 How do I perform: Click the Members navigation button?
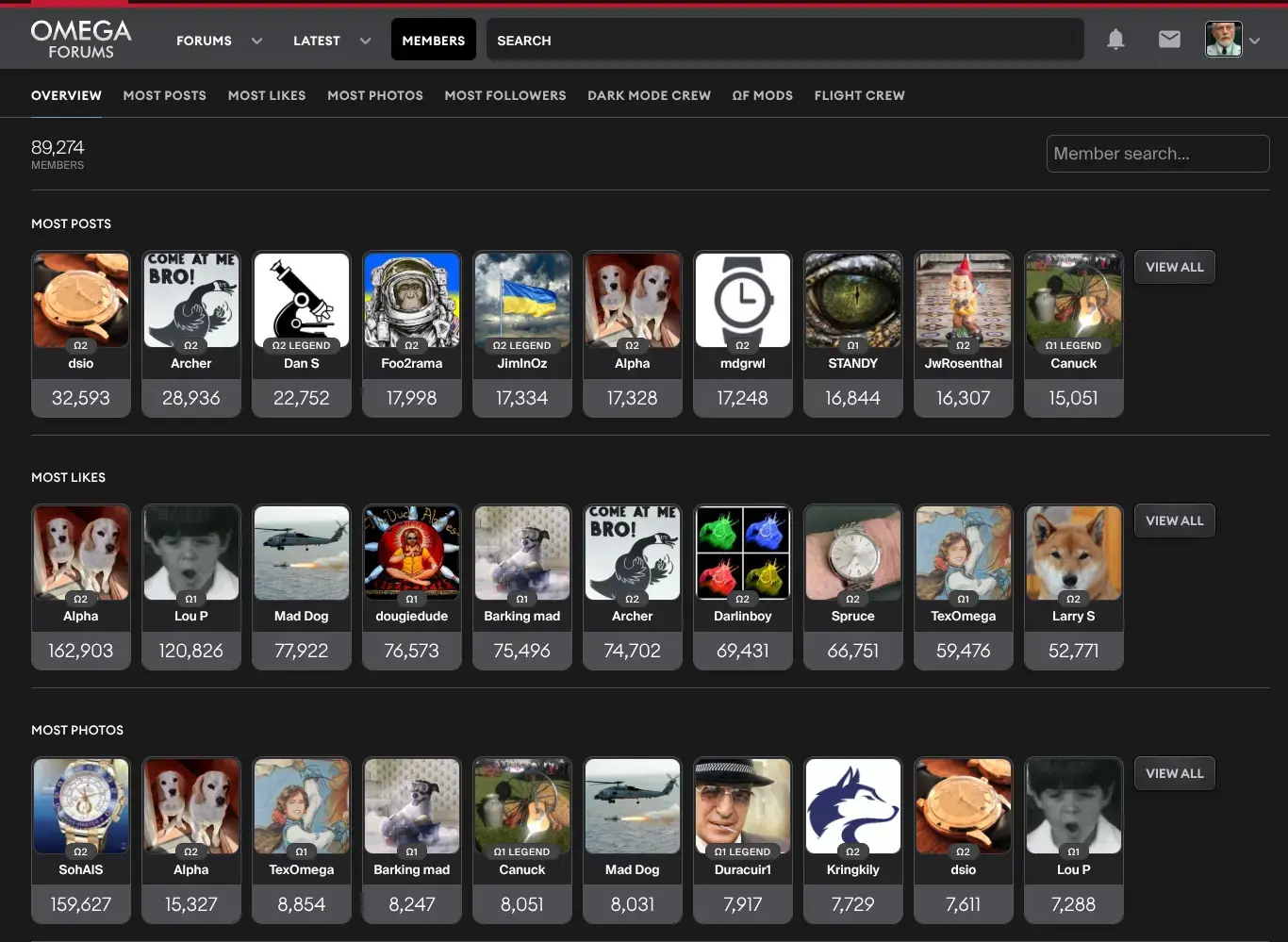click(434, 41)
